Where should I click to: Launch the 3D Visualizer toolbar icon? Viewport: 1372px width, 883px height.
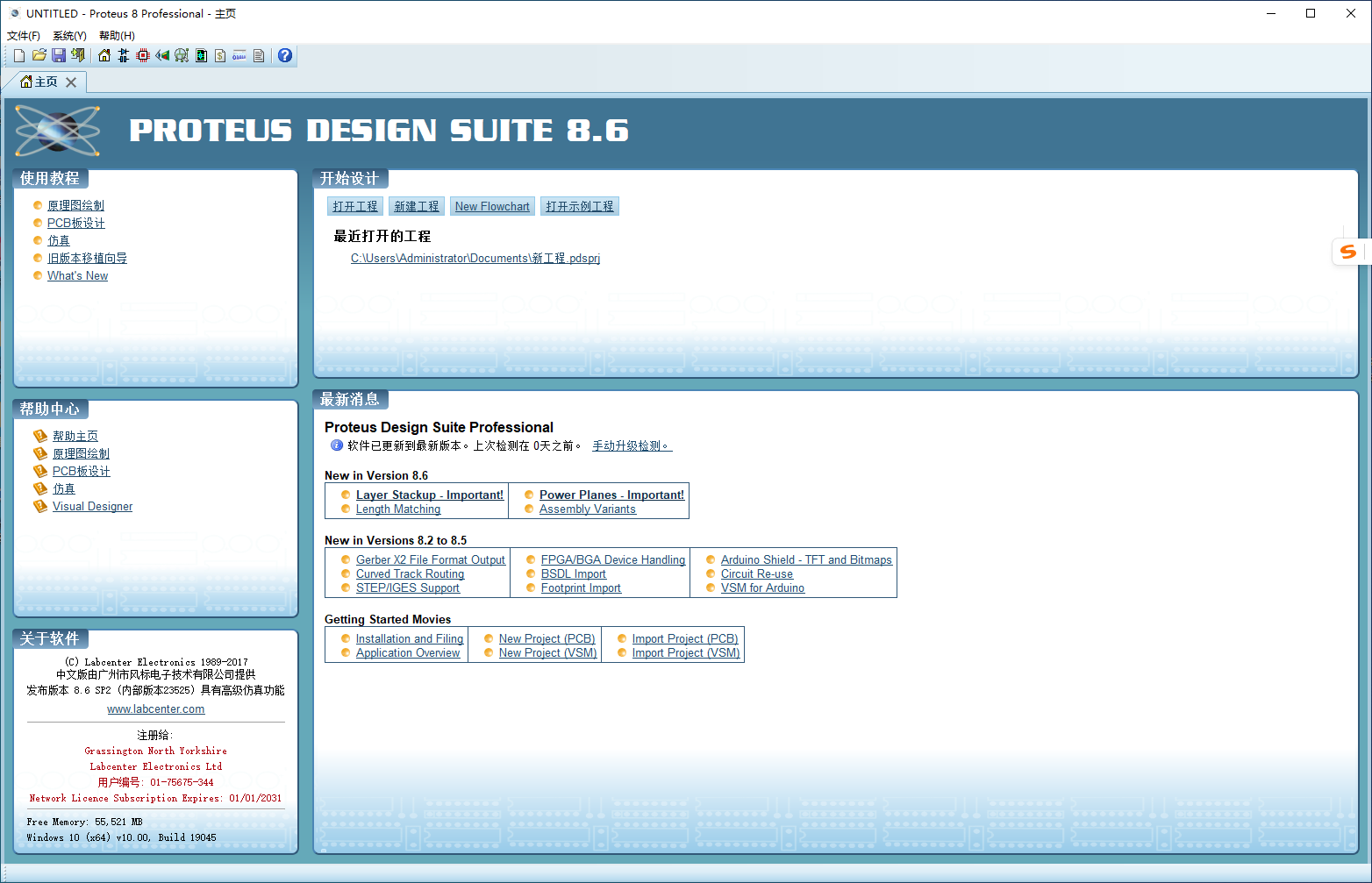pos(162,55)
